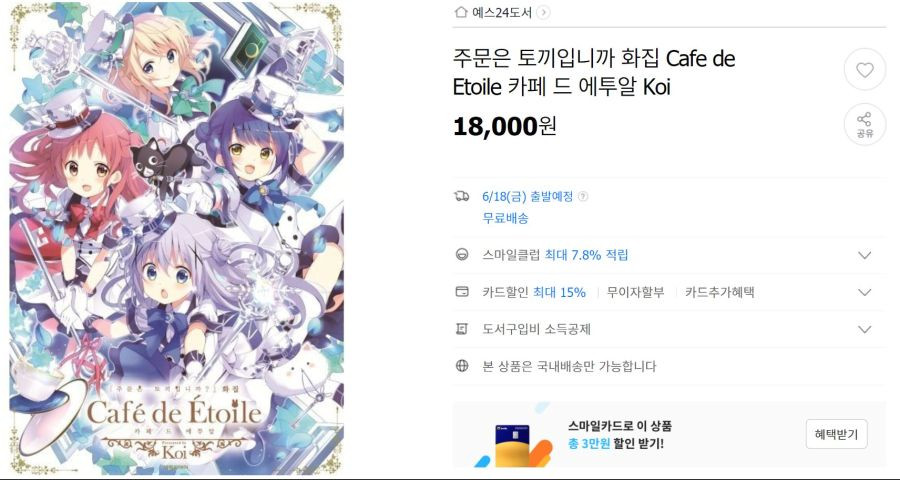The height and width of the screenshot is (480, 900).
Task: Open the share (공유) options
Action: tap(864, 125)
